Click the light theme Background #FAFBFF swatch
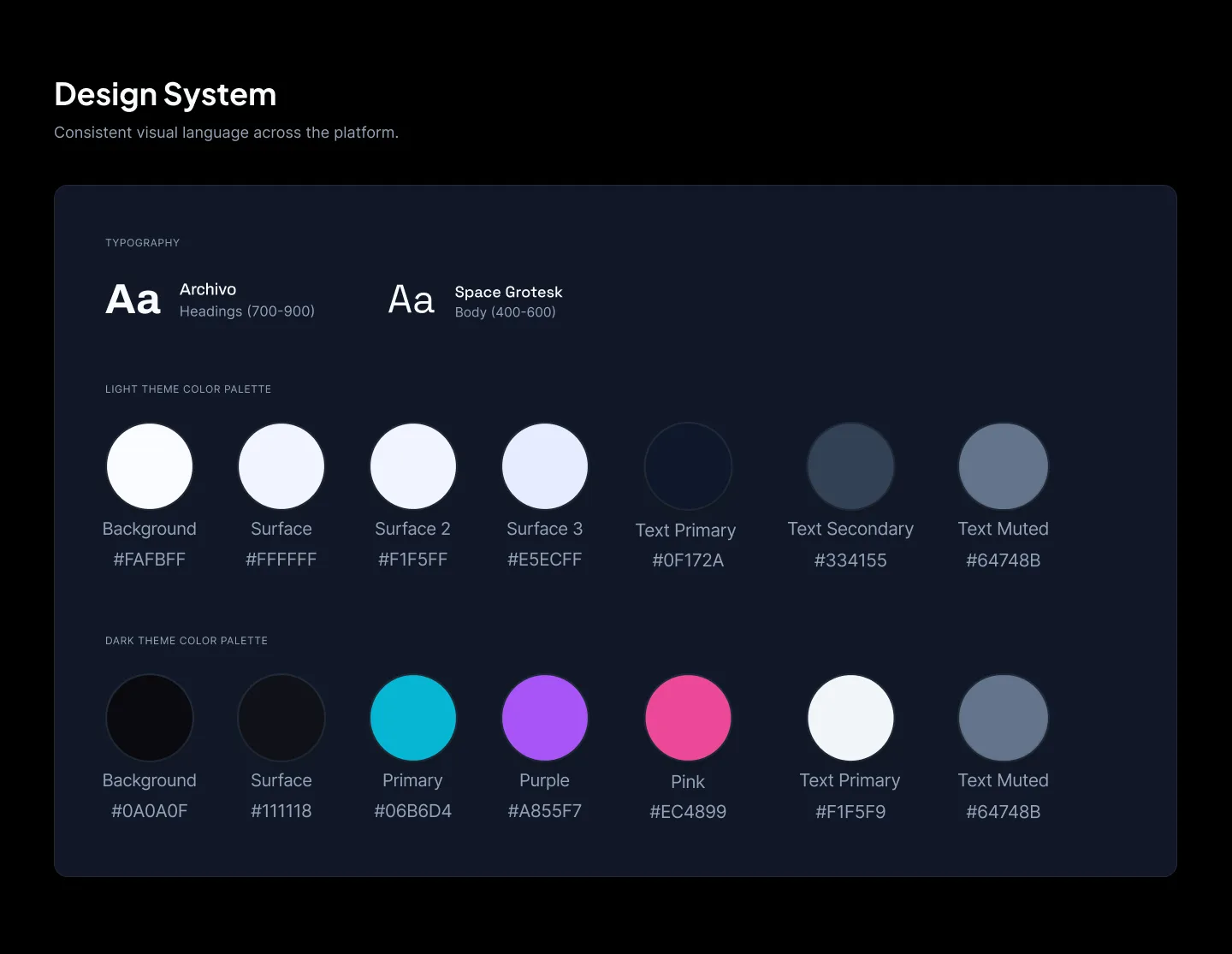Screen dimensions: 1232x954 (150, 466)
